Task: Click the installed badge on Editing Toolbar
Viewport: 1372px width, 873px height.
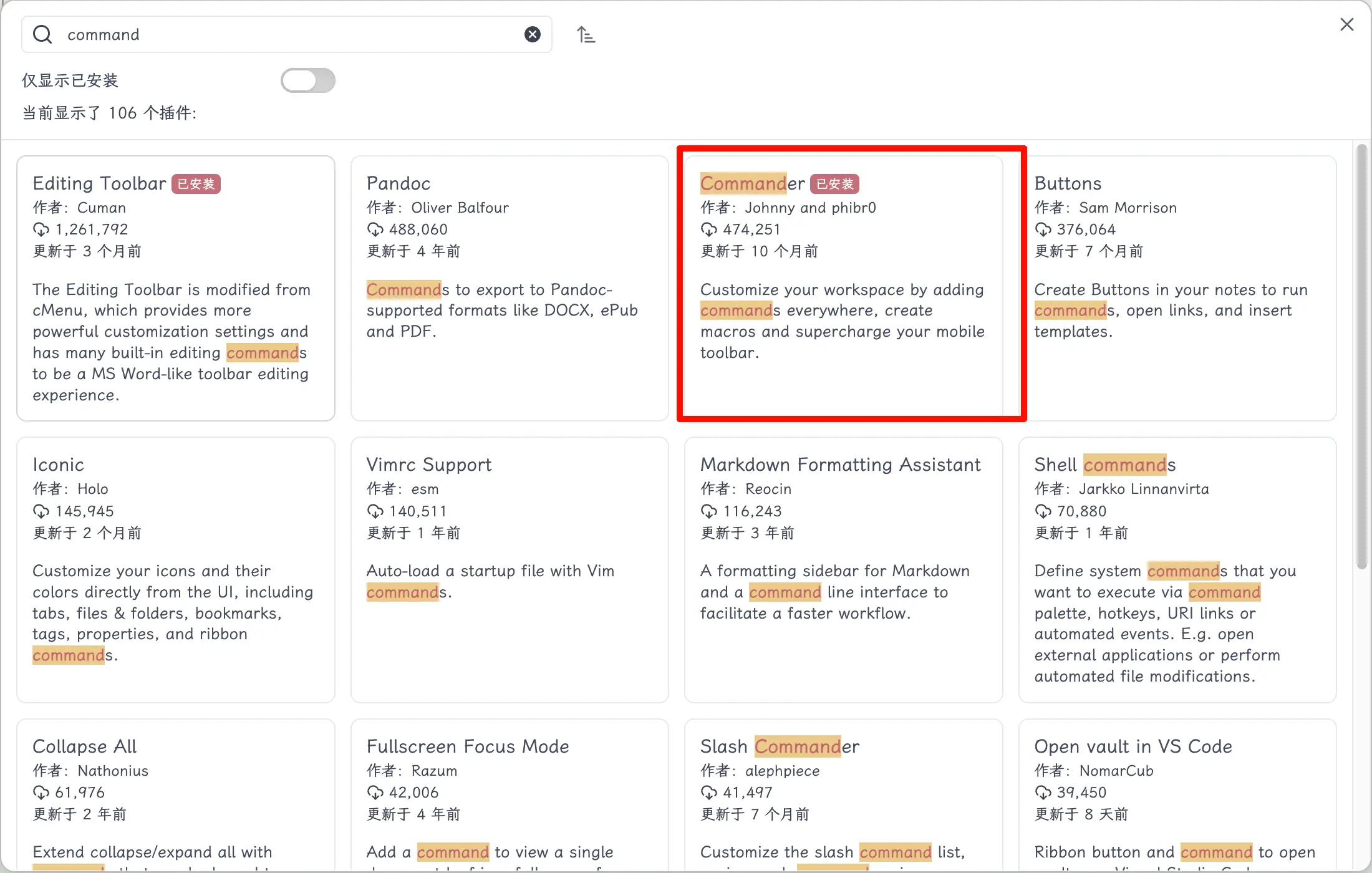Action: tap(196, 184)
